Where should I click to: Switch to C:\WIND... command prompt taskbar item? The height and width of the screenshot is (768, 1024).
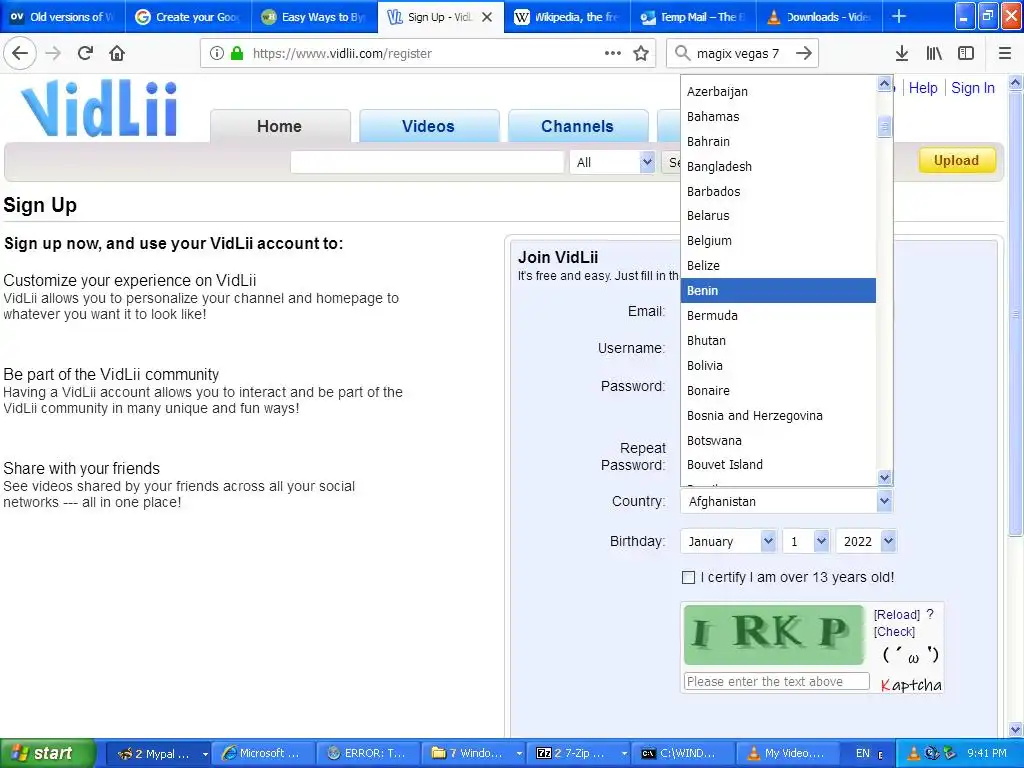coord(683,753)
